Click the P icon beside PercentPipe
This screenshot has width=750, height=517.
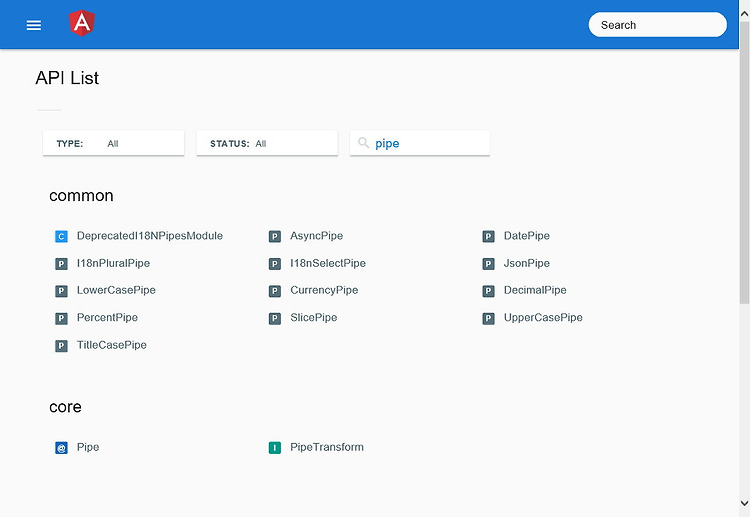click(61, 318)
